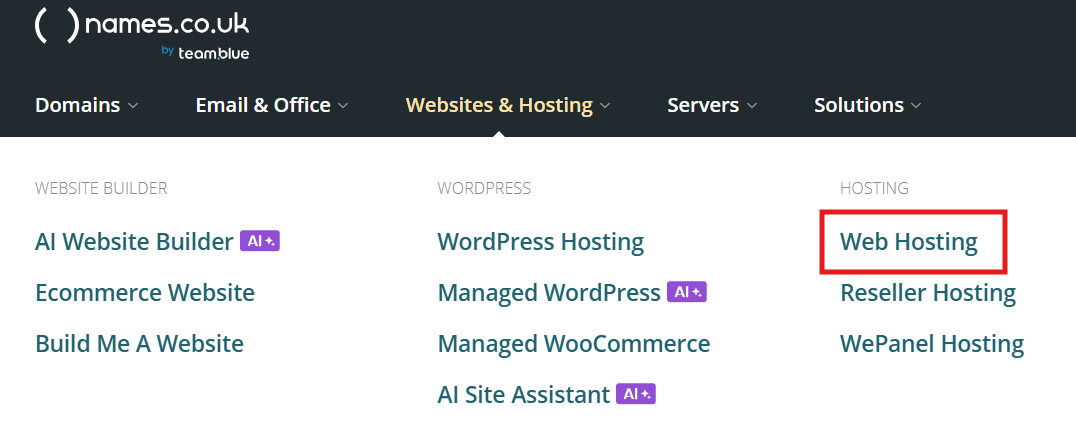Open the Domains navigation menu
Screen dimensions: 1076x448
78,105
